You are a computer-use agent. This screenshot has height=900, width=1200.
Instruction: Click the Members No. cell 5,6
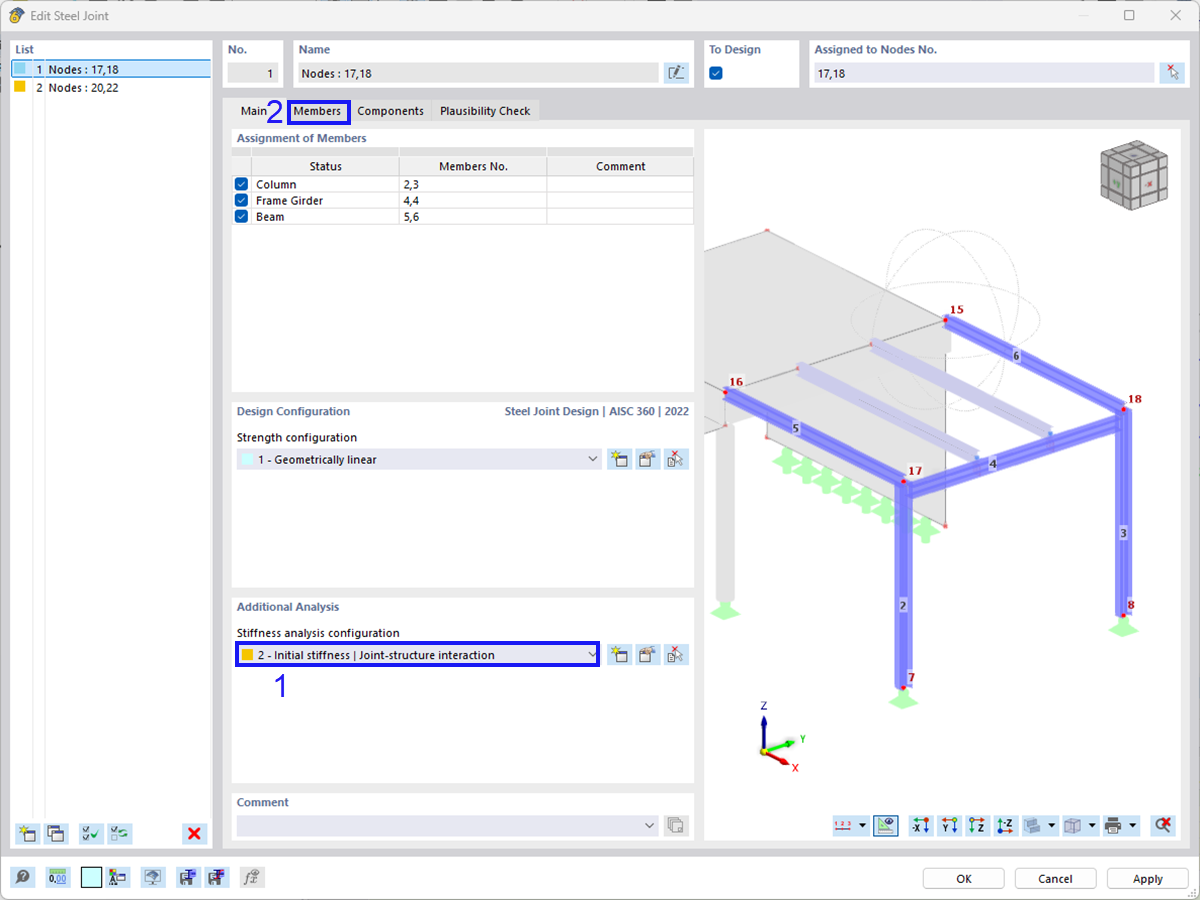[473, 216]
